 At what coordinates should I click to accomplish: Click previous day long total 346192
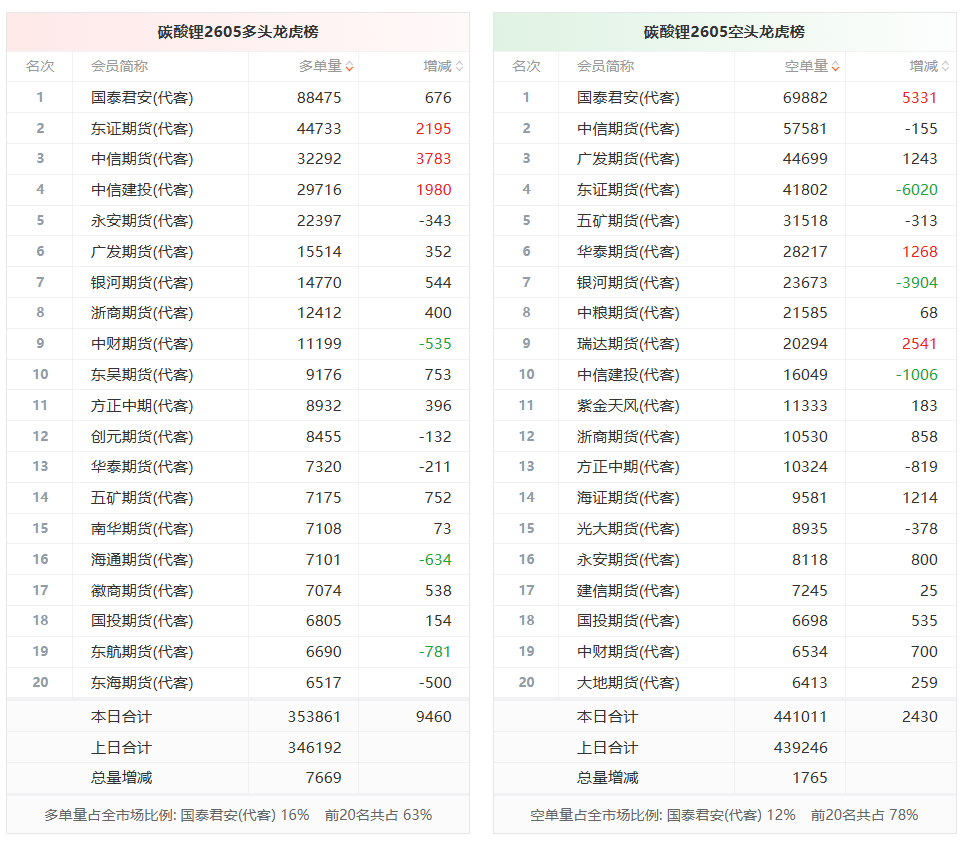314,748
